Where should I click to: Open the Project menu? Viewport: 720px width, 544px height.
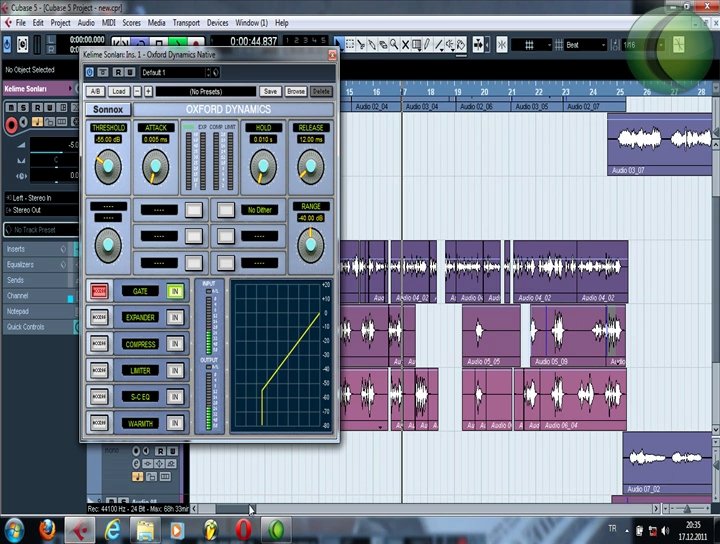(x=60, y=22)
